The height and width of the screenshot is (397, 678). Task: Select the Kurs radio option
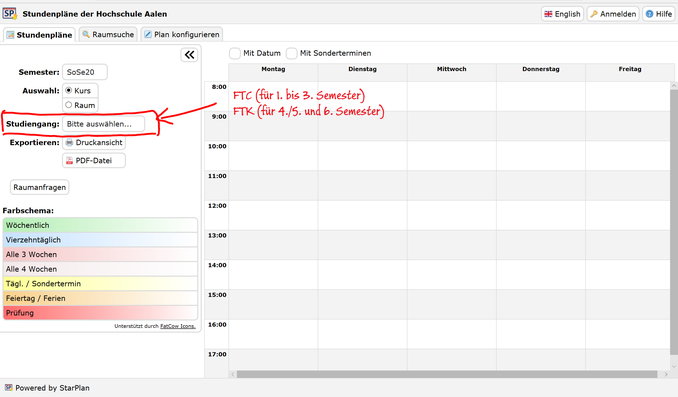(x=68, y=90)
